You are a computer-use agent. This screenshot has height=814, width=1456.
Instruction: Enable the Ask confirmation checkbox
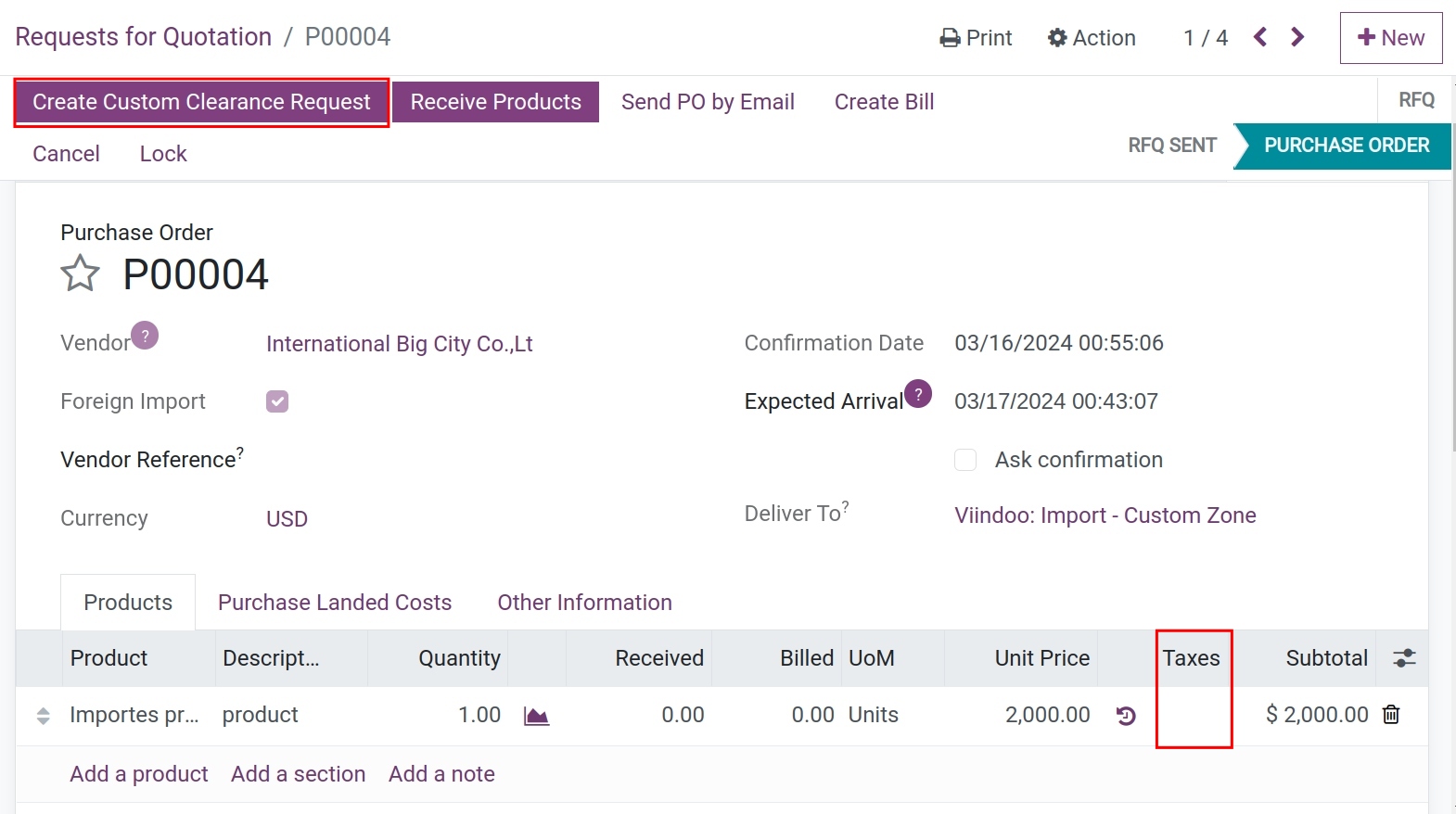pos(965,460)
